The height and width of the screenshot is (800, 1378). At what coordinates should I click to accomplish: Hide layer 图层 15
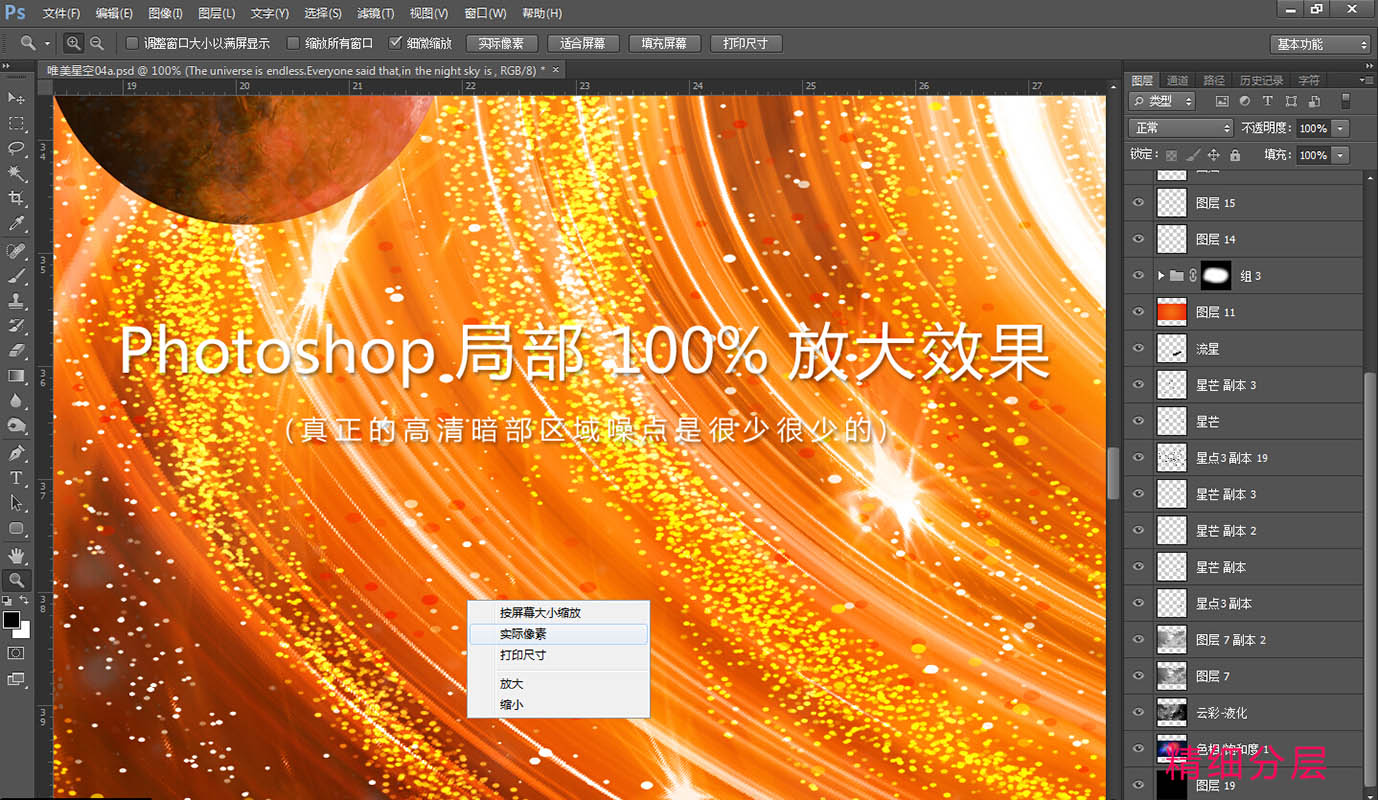pos(1138,203)
